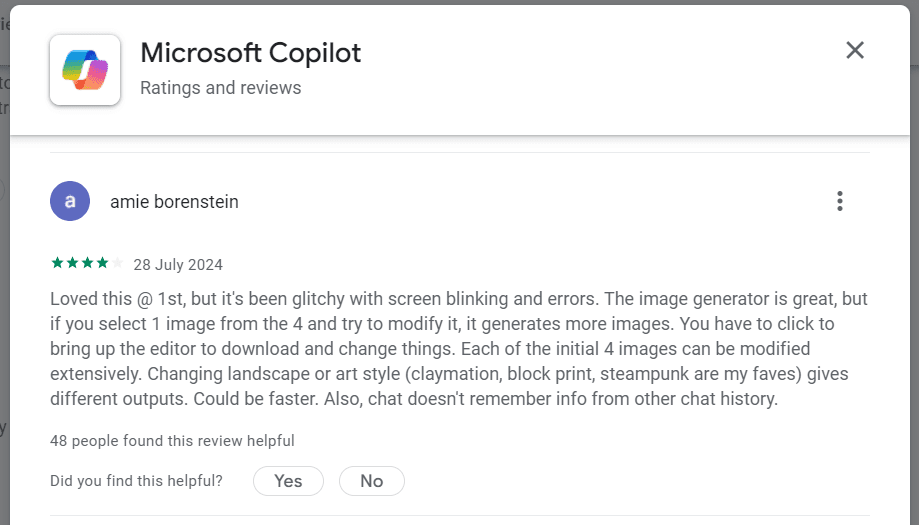This screenshot has width=919, height=525.
Task: Click the Did you find this helpful label
Action: click(136, 481)
